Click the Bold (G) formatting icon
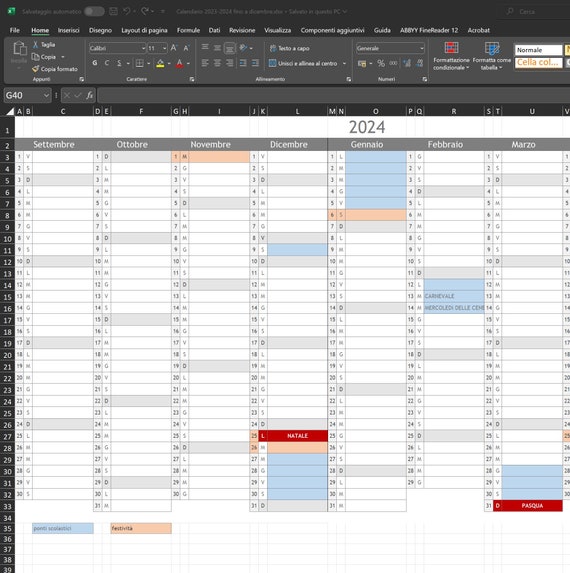570x573 pixels. coord(95,63)
